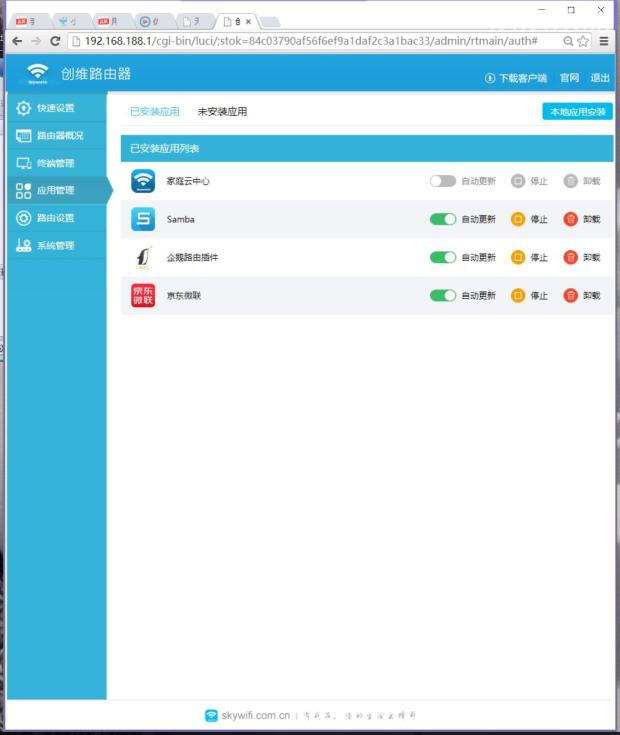The image size is (620, 735).
Task: Click 卸载 uninstall label for 京东微联
Action: coord(591,295)
